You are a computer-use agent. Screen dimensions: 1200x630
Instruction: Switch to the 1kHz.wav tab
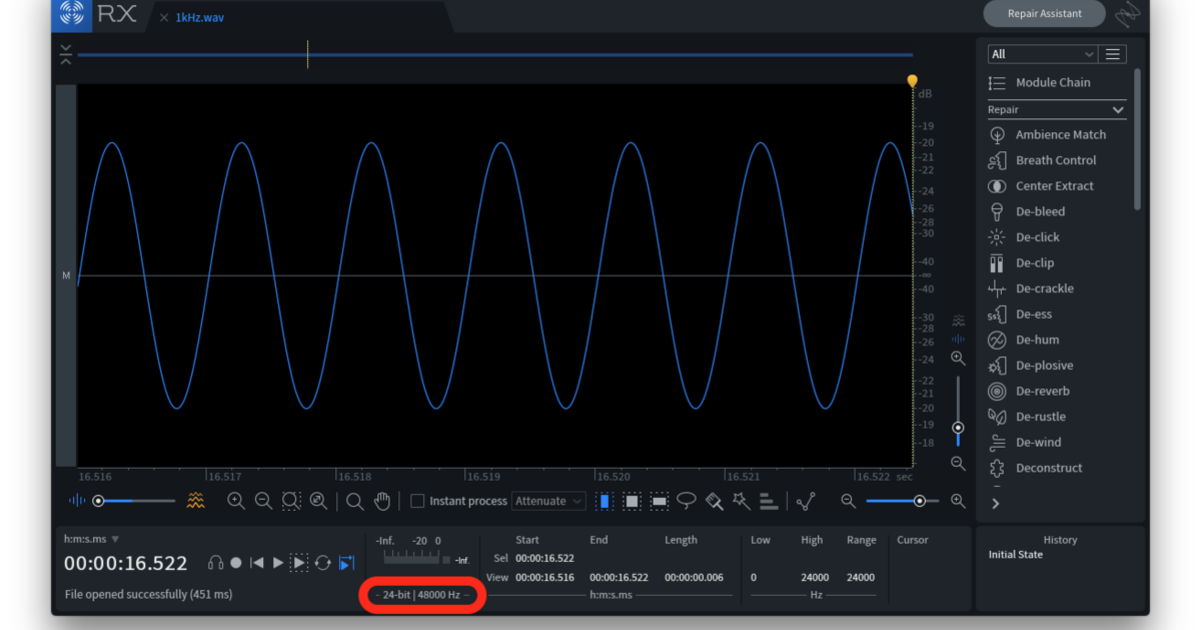coord(200,17)
